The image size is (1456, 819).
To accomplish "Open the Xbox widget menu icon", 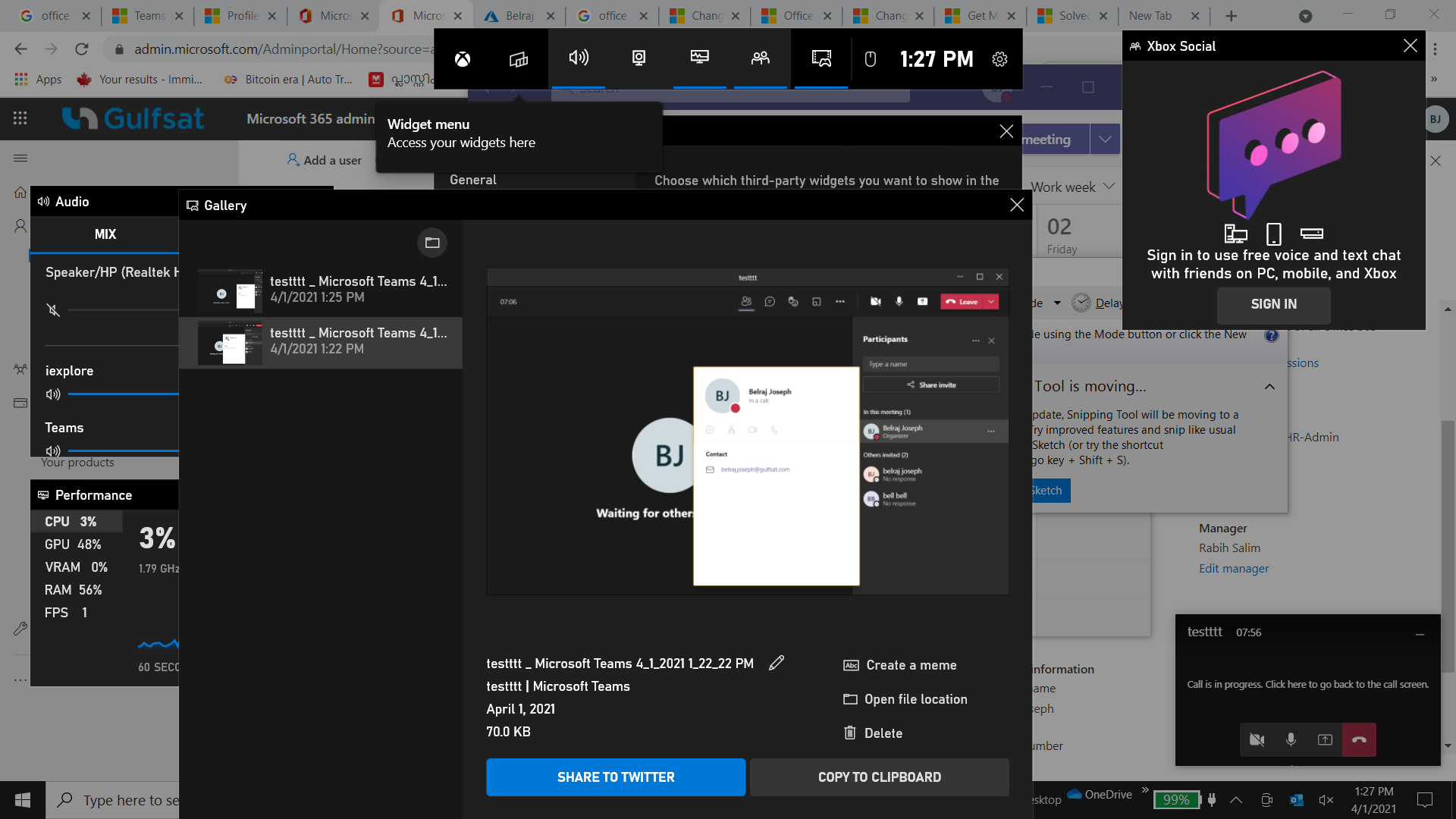I will coord(519,59).
